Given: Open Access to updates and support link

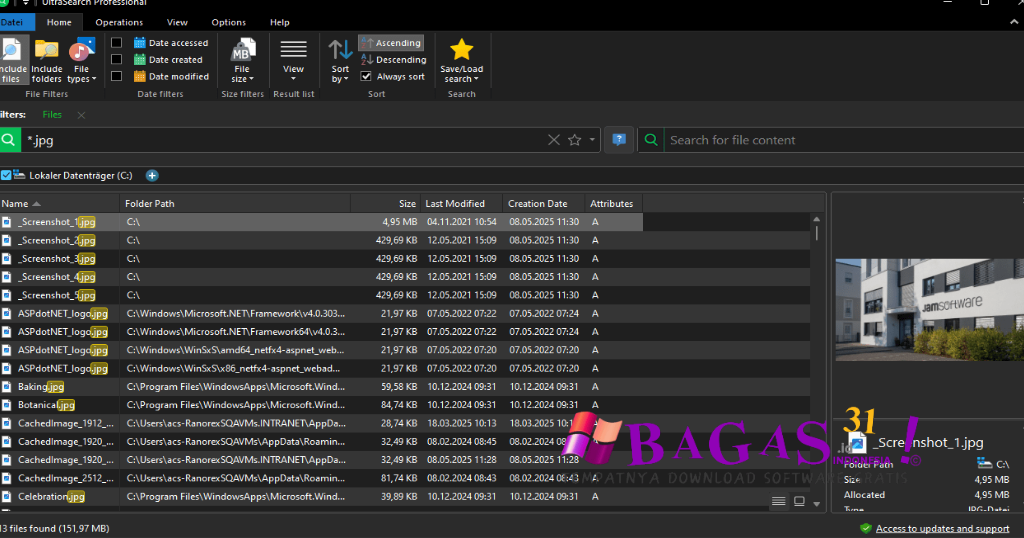Looking at the screenshot, I should 942,528.
